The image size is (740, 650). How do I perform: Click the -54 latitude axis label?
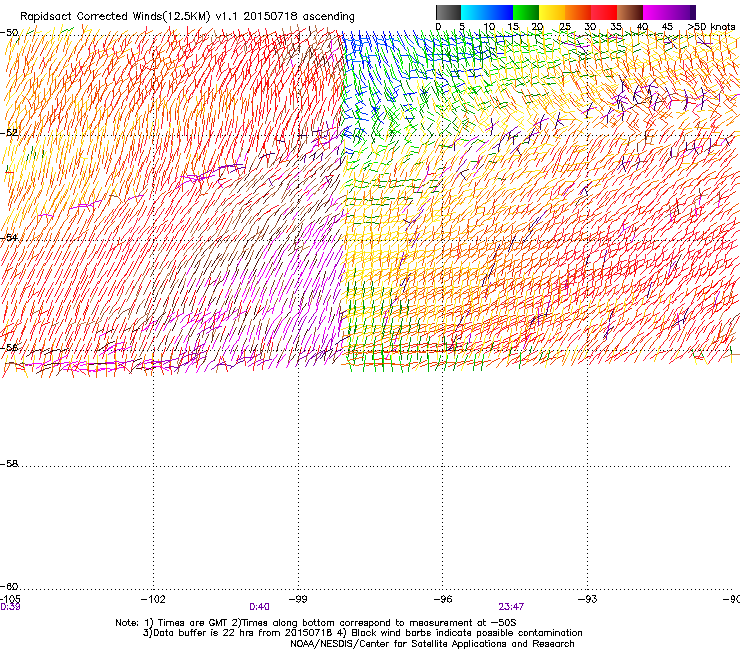tap(9, 237)
